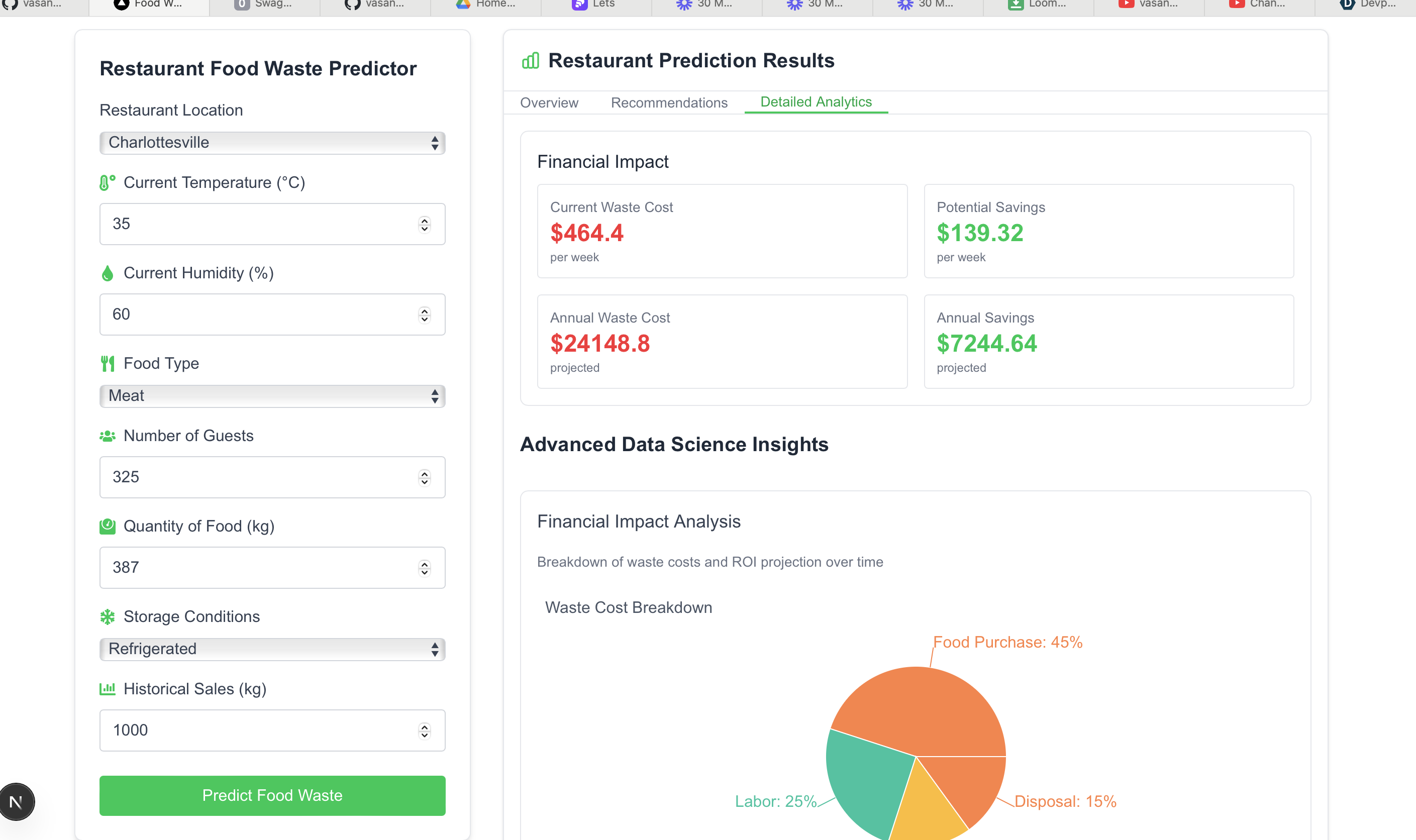Open the Storage Conditions Refrigerated dropdown
This screenshot has height=840, width=1416.
272,649
